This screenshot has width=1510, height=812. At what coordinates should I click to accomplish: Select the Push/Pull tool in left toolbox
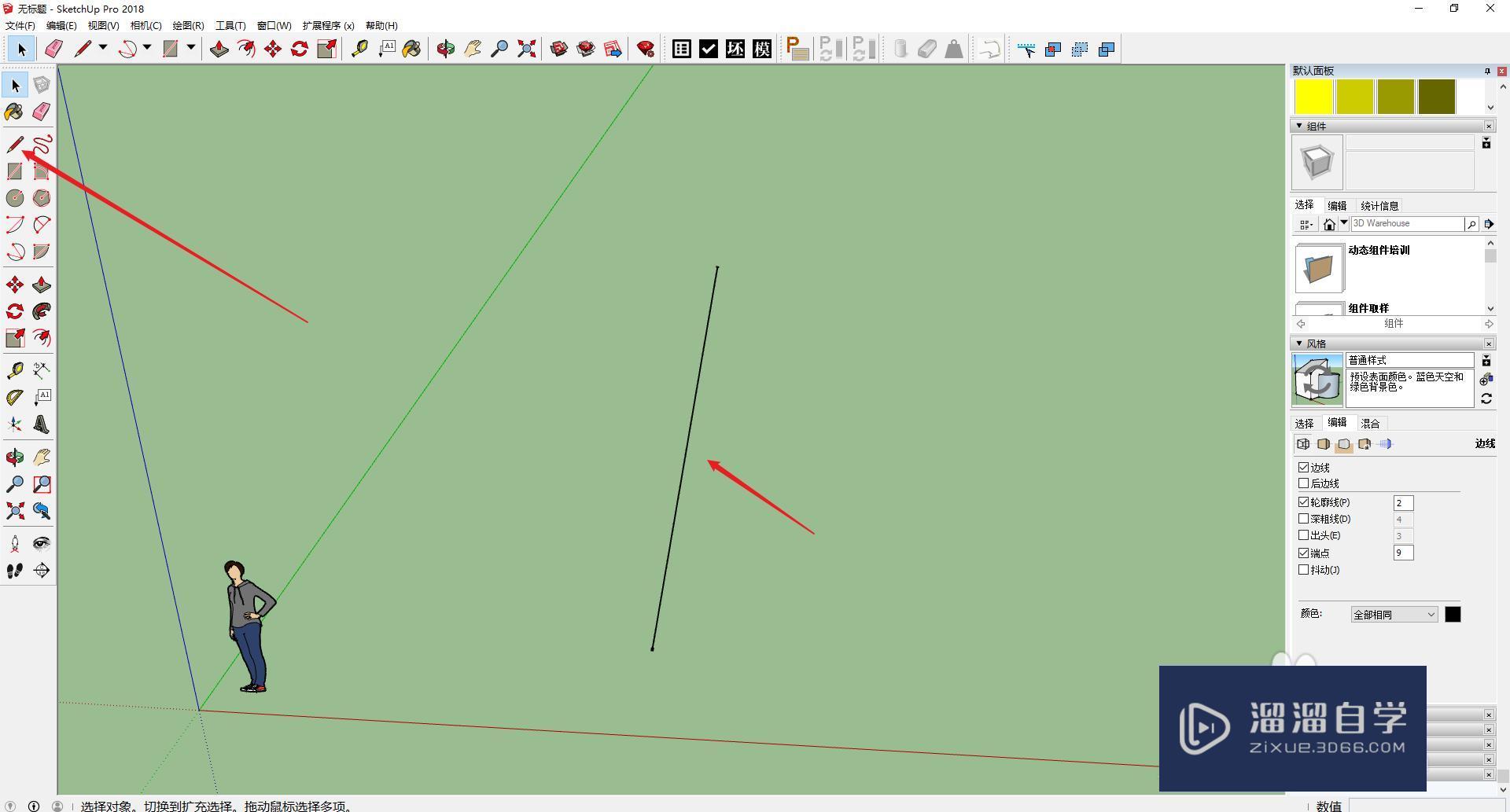tap(42, 285)
